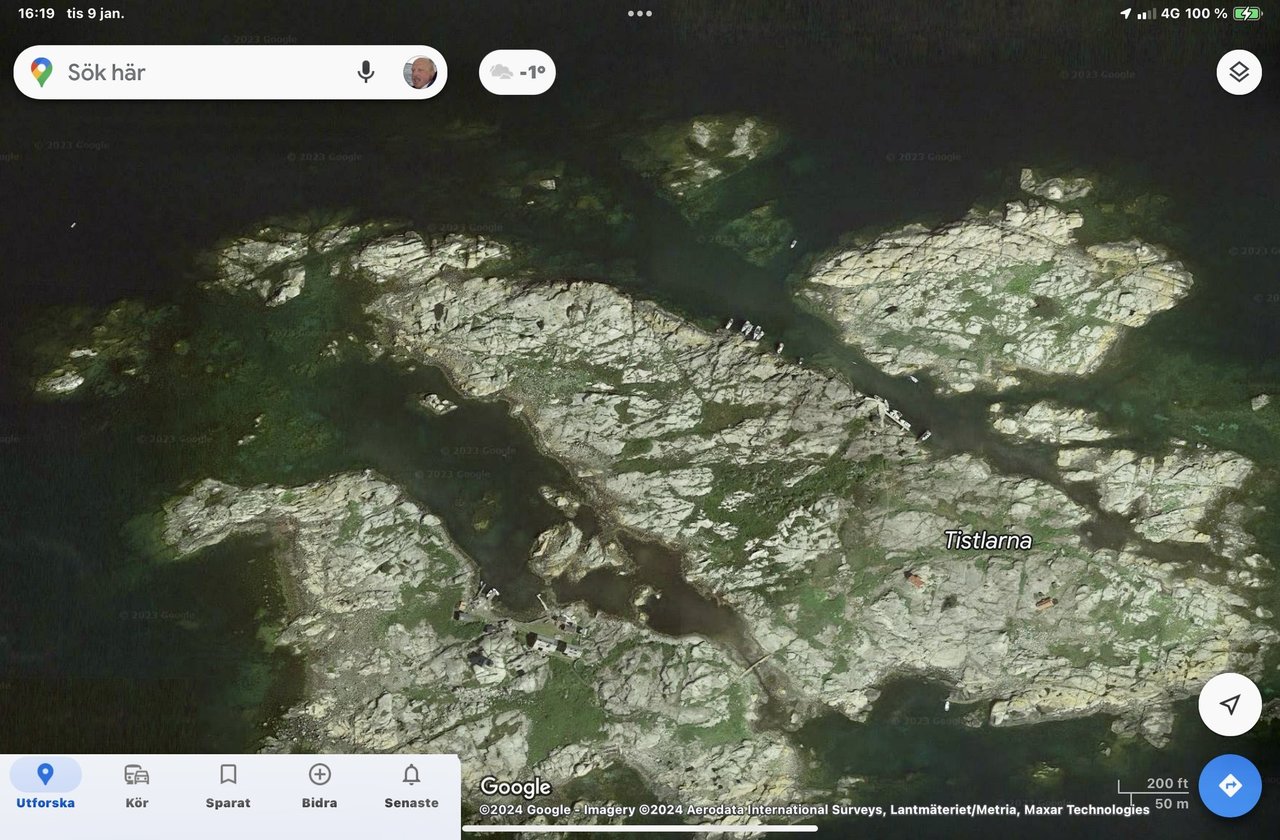The width and height of the screenshot is (1280, 840).
Task: Tap the Google logo on the map
Action: tap(515, 787)
